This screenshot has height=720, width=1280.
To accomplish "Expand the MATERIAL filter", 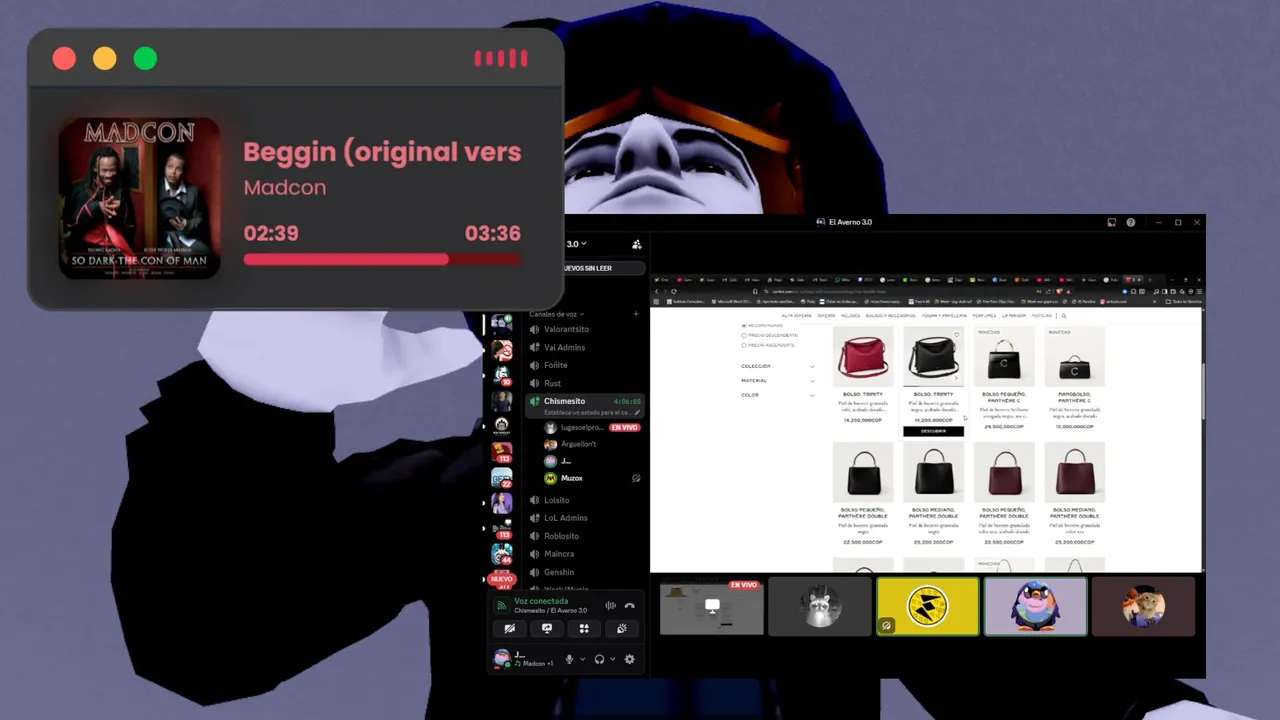I will coord(778,380).
